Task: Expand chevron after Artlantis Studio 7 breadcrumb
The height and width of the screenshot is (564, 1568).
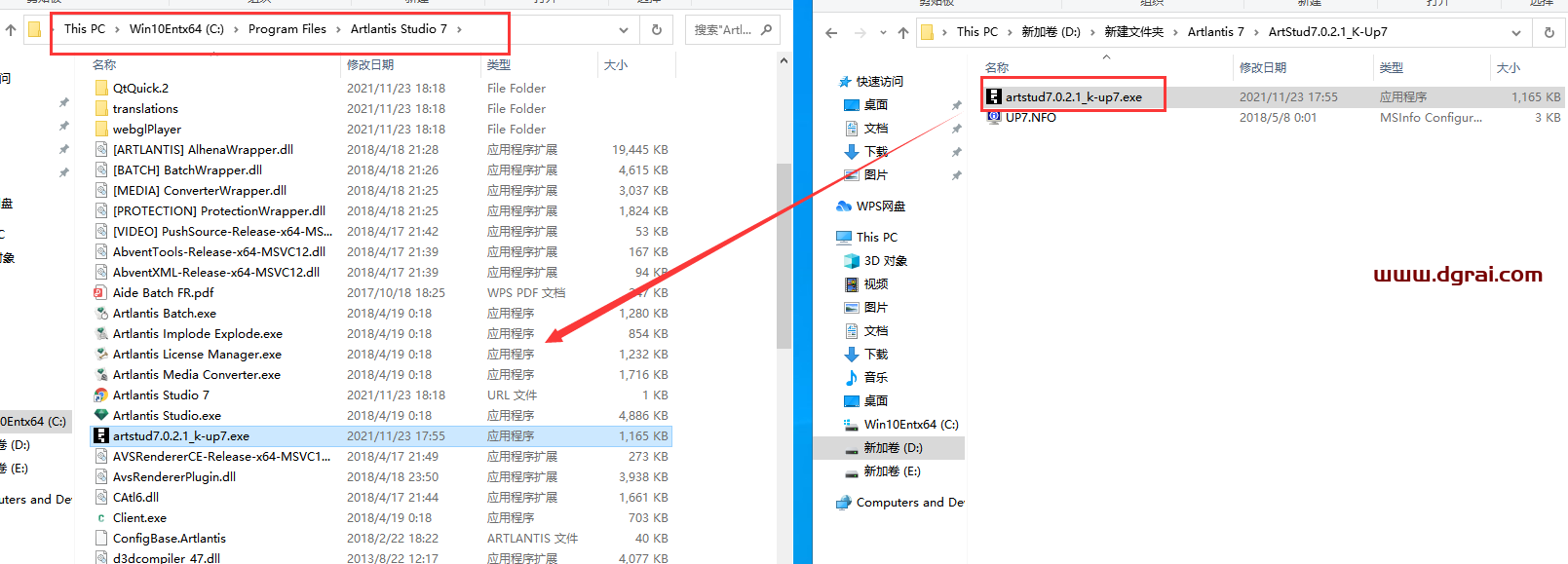Action: coord(459,29)
